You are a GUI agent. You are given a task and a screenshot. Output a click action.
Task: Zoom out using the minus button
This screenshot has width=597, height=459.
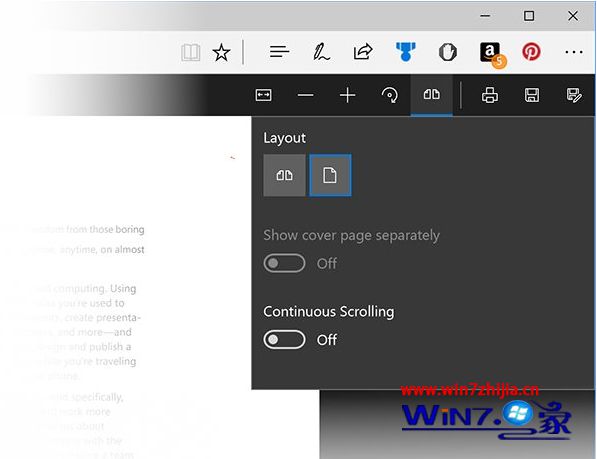305,95
